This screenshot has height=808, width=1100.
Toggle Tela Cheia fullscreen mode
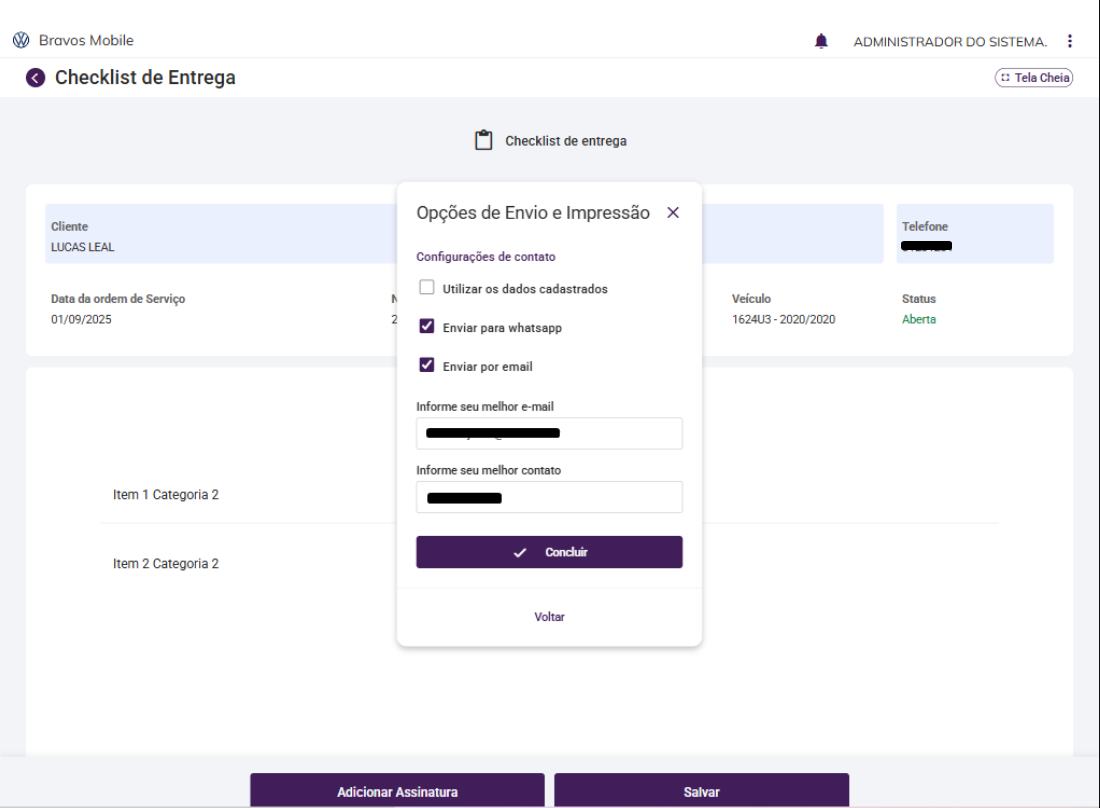pos(1034,78)
